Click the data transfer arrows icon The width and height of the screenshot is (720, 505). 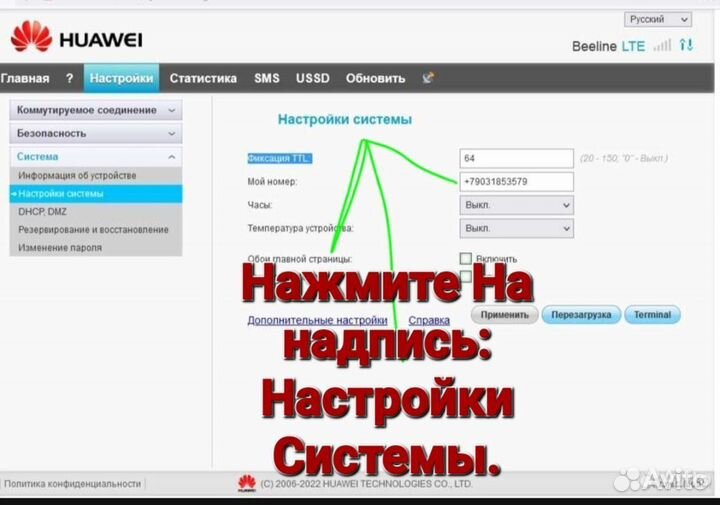point(686,45)
